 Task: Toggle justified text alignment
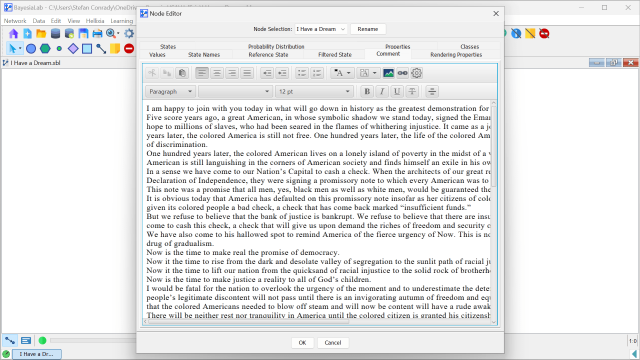coord(247,73)
